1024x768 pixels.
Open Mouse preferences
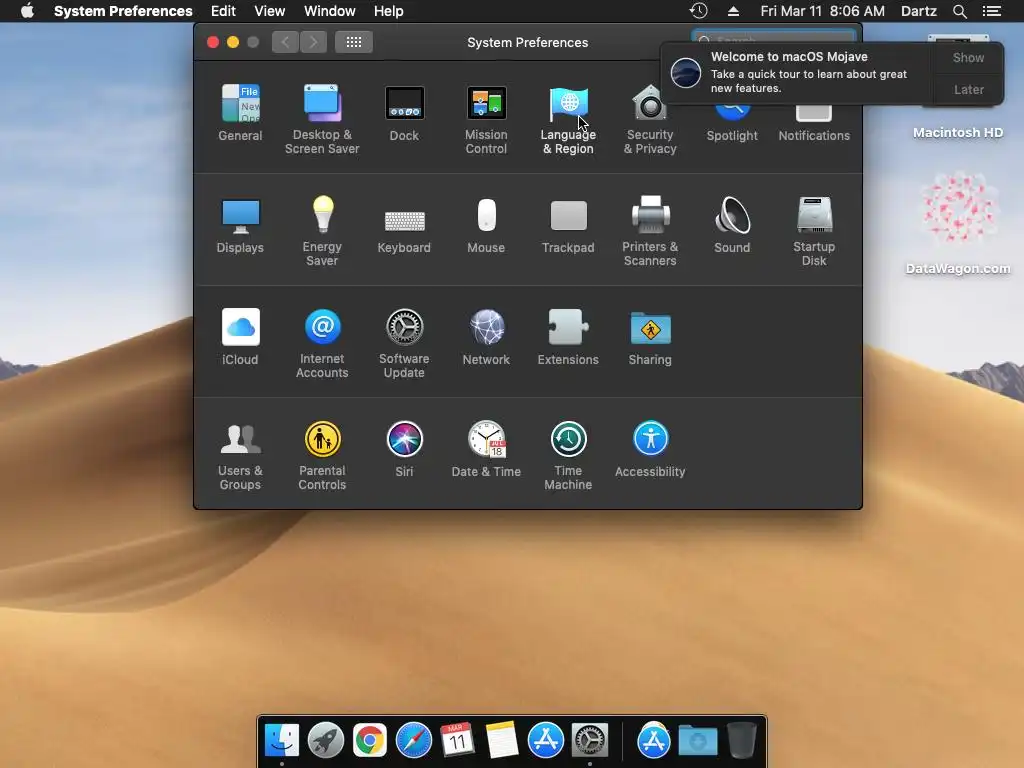pos(486,225)
